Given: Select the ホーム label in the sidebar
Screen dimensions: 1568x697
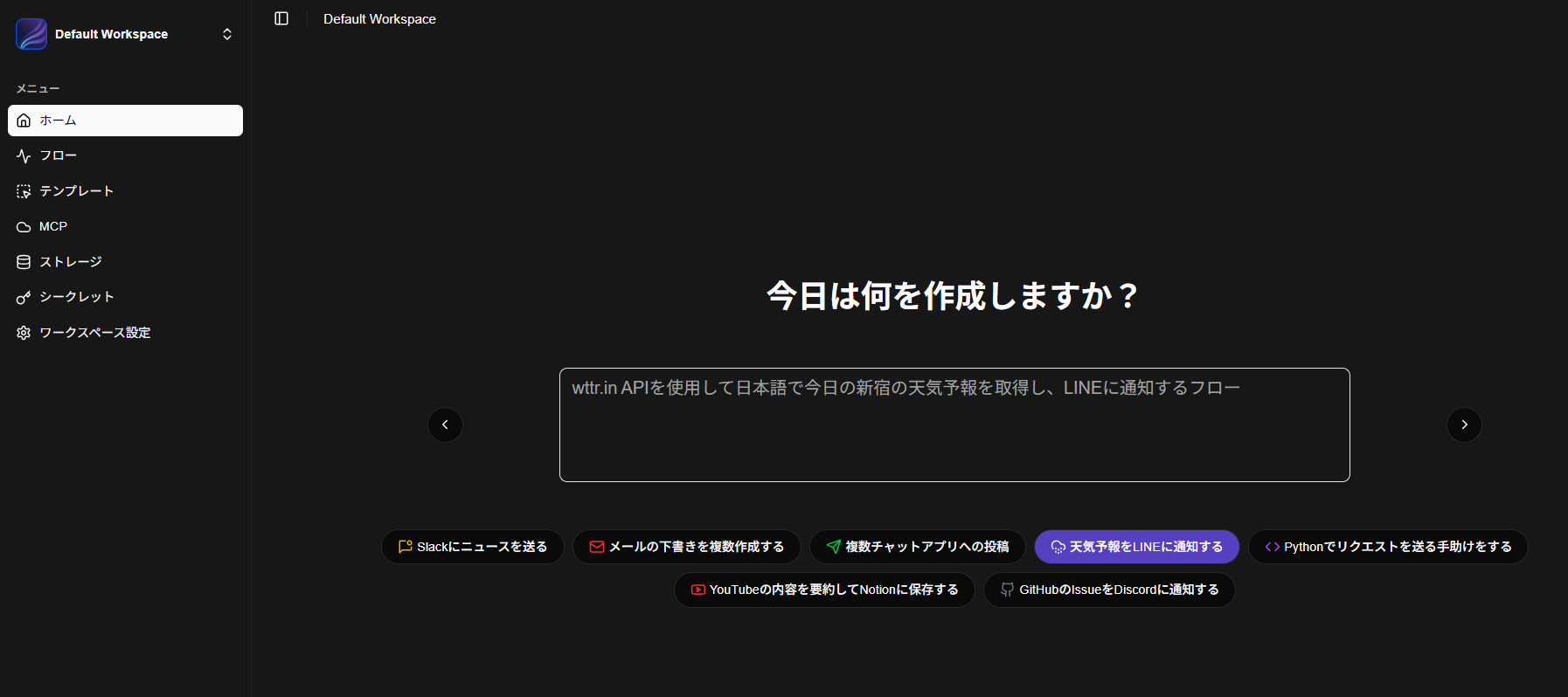Looking at the screenshot, I should (58, 121).
